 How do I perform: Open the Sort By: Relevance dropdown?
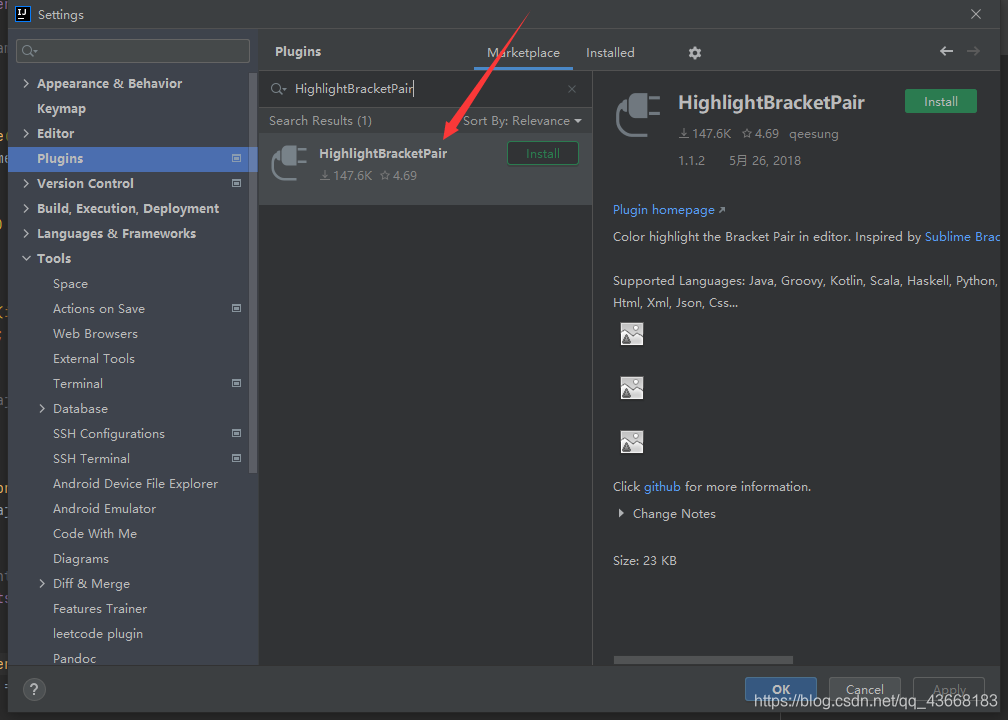[522, 121]
